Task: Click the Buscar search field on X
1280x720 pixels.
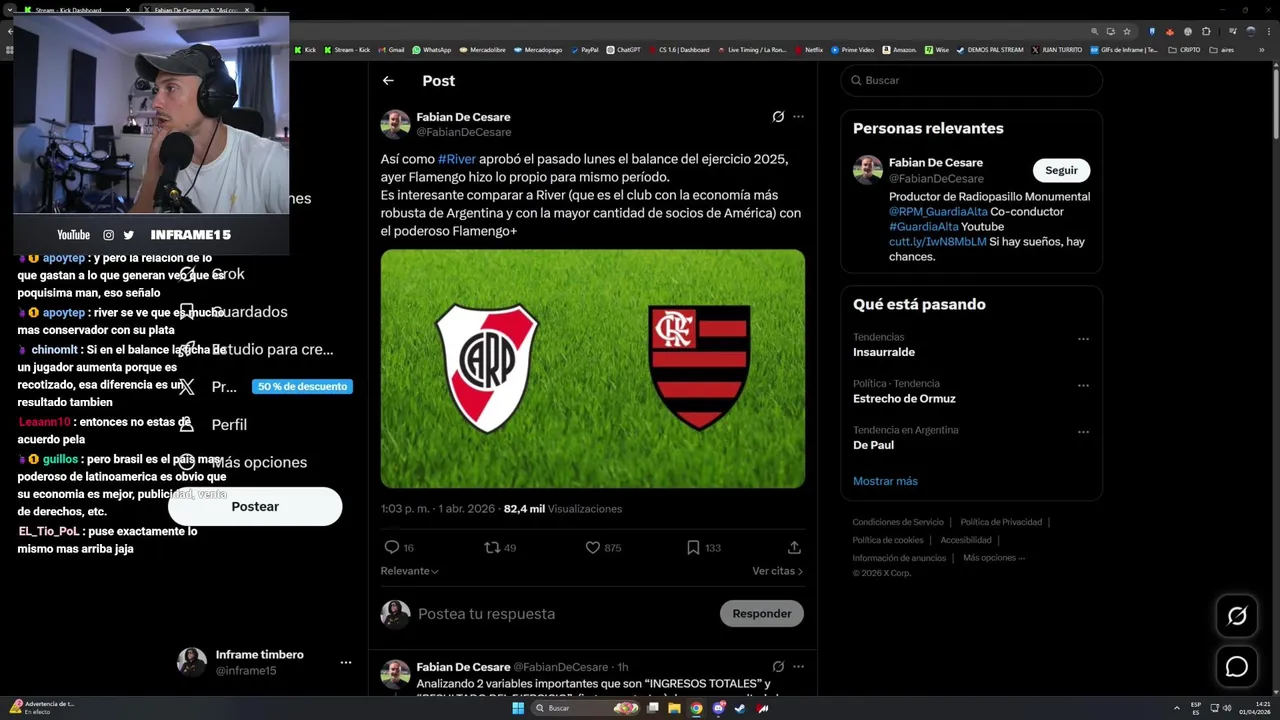Action: tap(971, 80)
